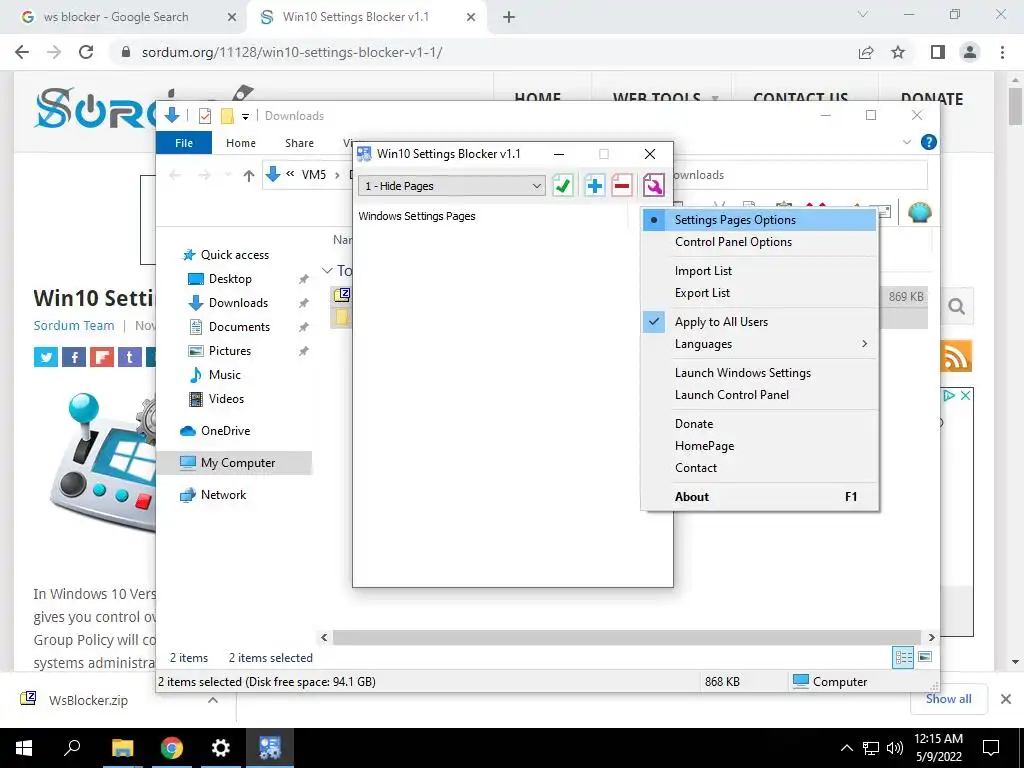Open Chrome side panel icon

click(x=938, y=52)
